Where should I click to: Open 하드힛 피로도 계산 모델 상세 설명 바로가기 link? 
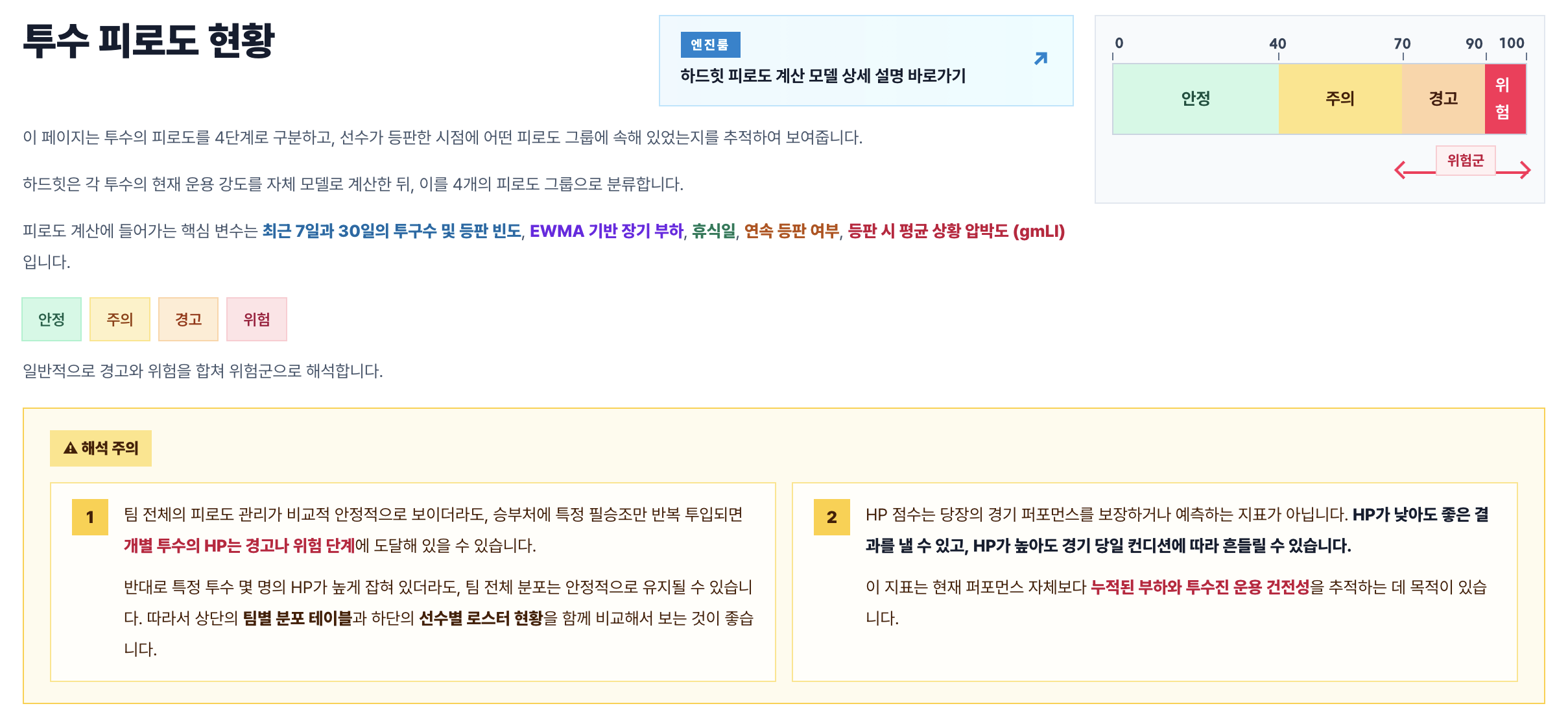[866, 61]
